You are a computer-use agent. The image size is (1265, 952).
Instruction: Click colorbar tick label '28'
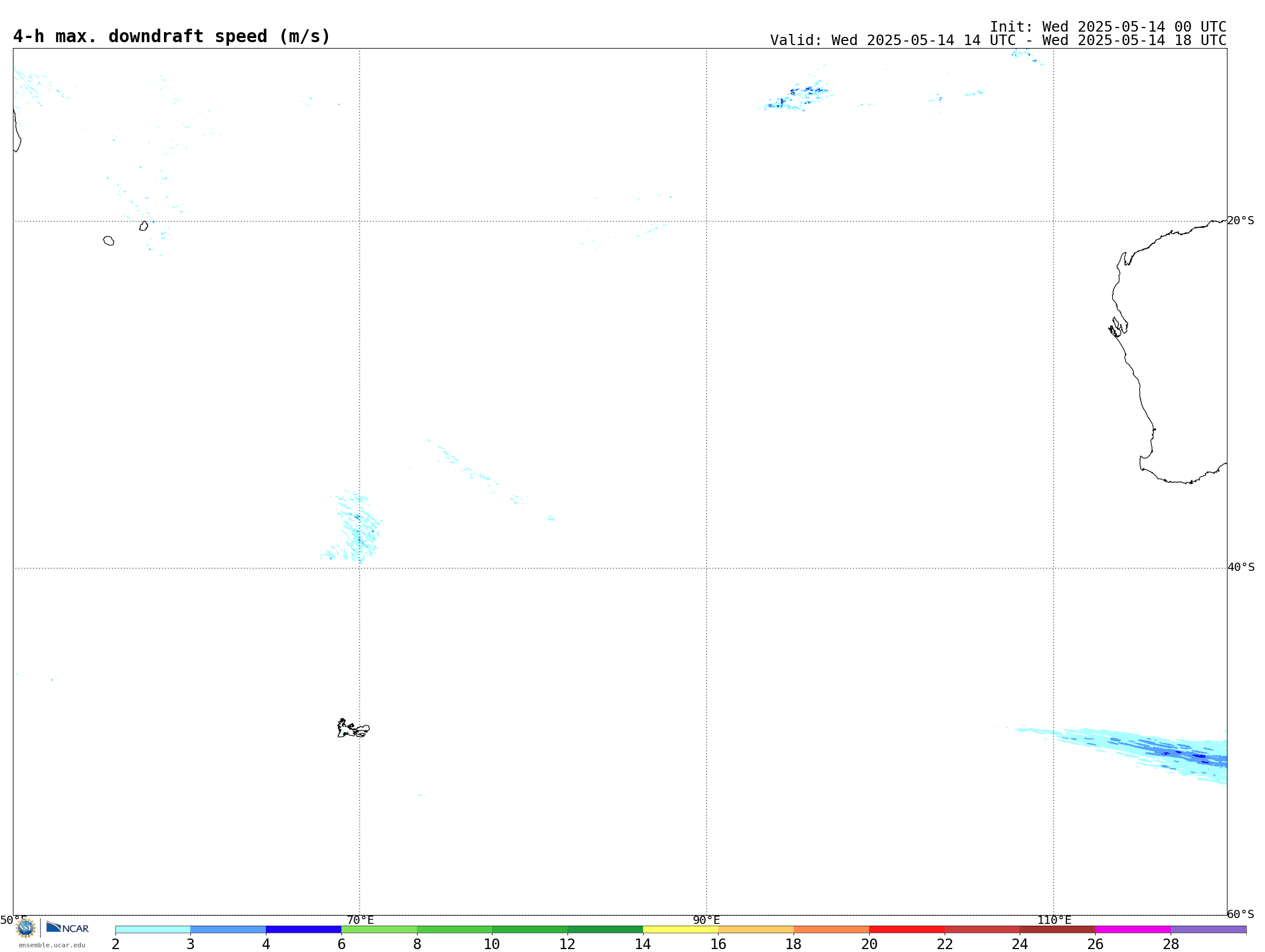coord(1171,944)
